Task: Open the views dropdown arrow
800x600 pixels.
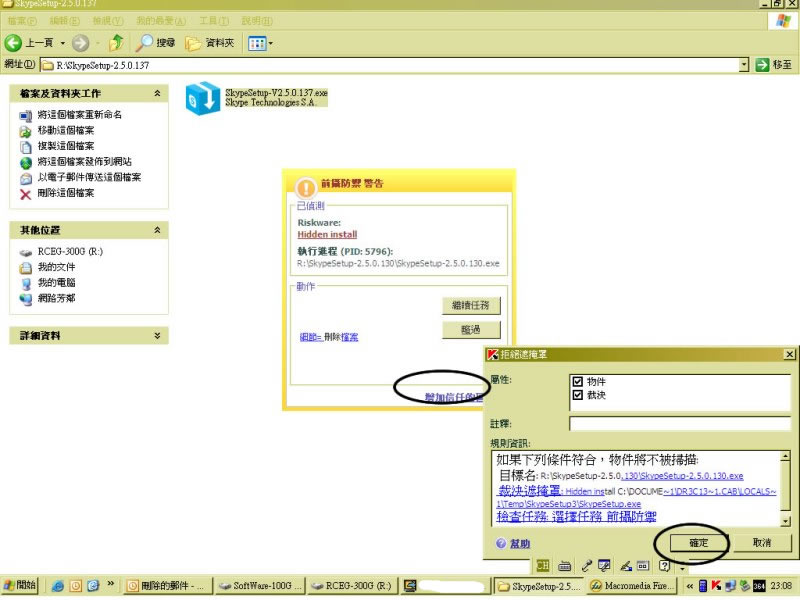Action: (x=270, y=43)
